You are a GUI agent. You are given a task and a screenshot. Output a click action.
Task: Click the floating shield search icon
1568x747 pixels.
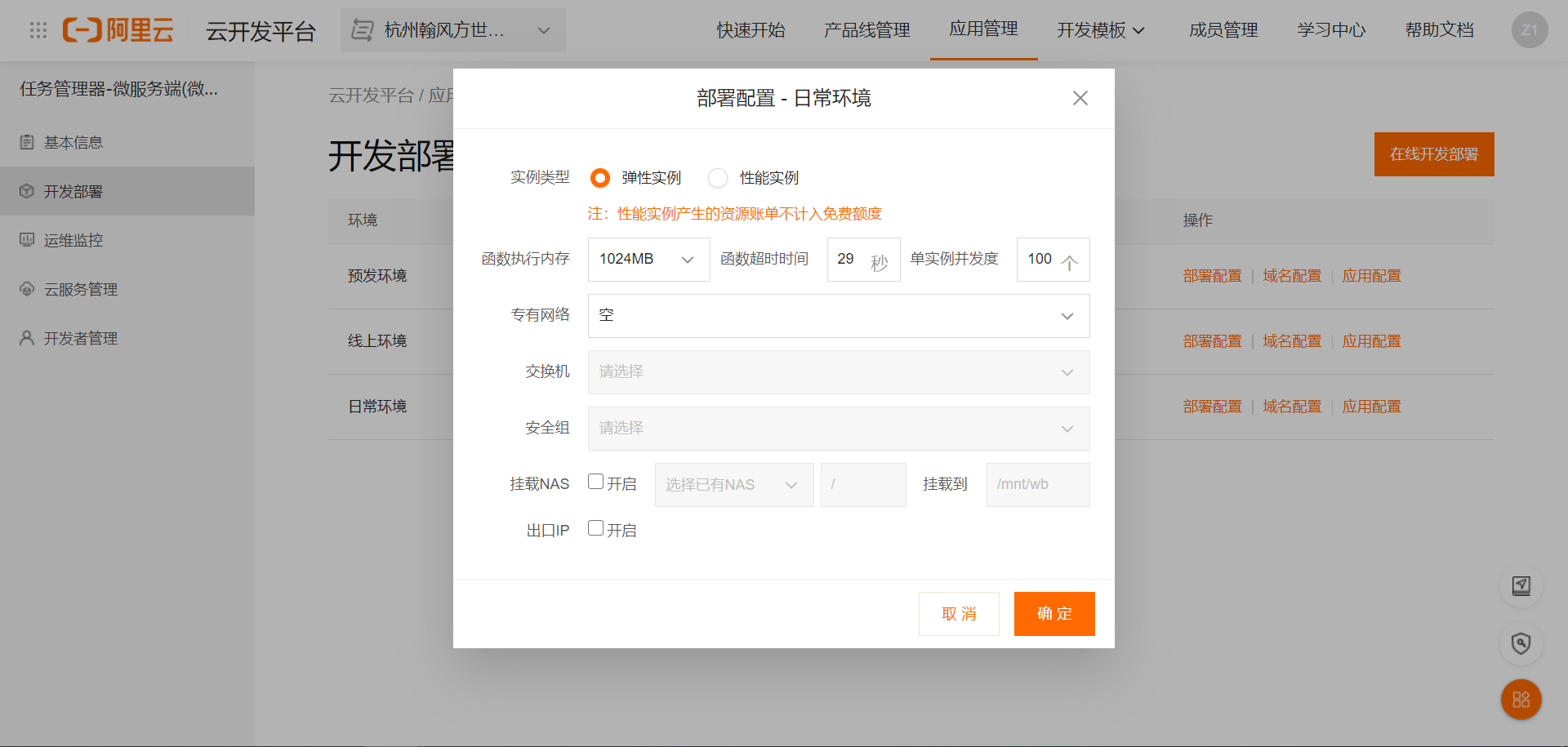tap(1521, 643)
